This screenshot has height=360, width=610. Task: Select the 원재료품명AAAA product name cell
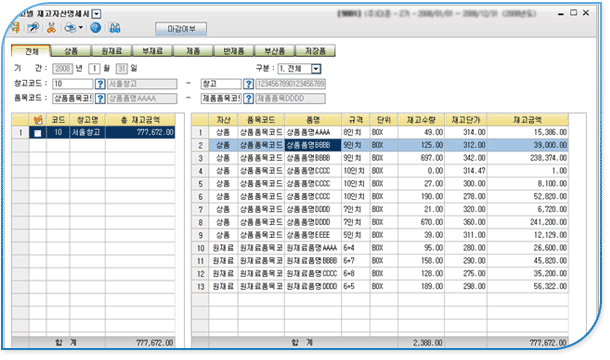[x=313, y=248]
